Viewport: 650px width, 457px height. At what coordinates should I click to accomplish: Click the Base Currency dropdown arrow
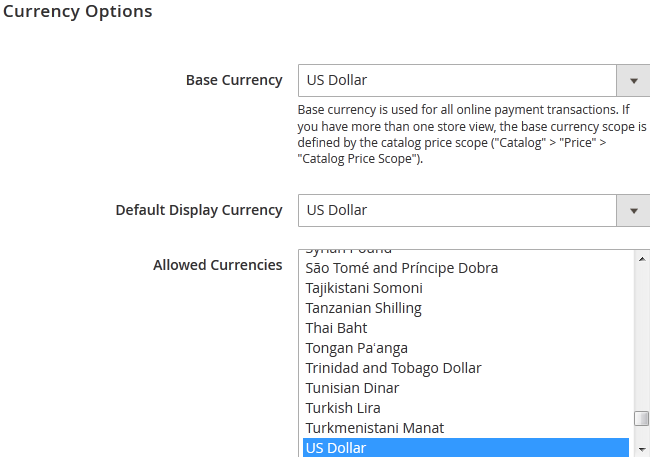(x=633, y=80)
